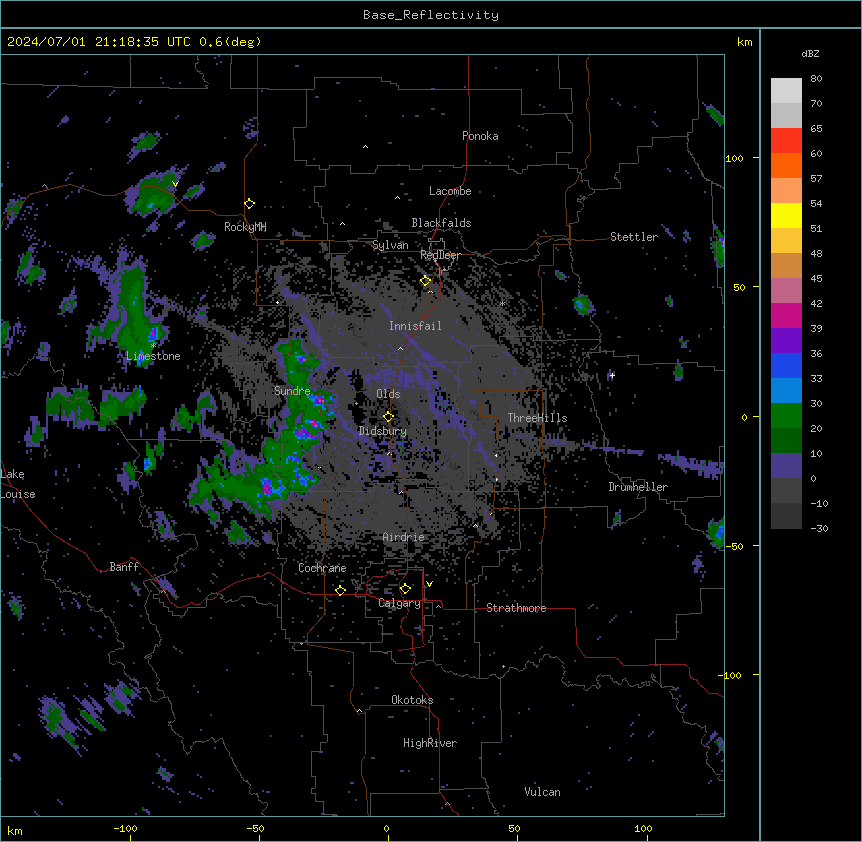This screenshot has height=842, width=862.
Task: Click the Base_Reflectivity title text
Action: (431, 15)
